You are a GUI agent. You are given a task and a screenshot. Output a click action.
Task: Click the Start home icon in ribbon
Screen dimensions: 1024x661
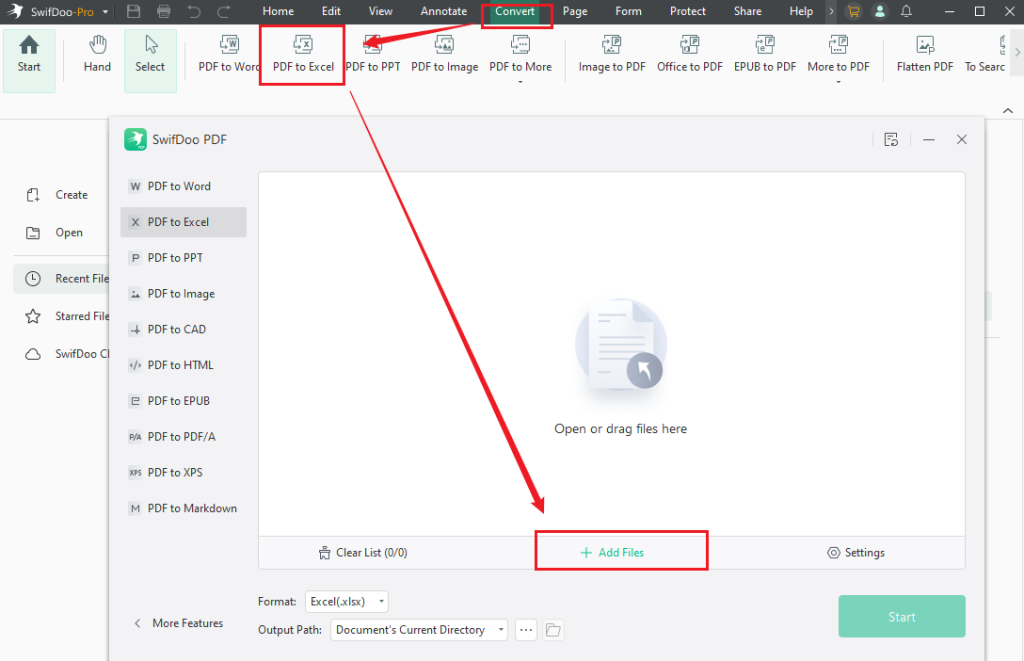click(29, 55)
